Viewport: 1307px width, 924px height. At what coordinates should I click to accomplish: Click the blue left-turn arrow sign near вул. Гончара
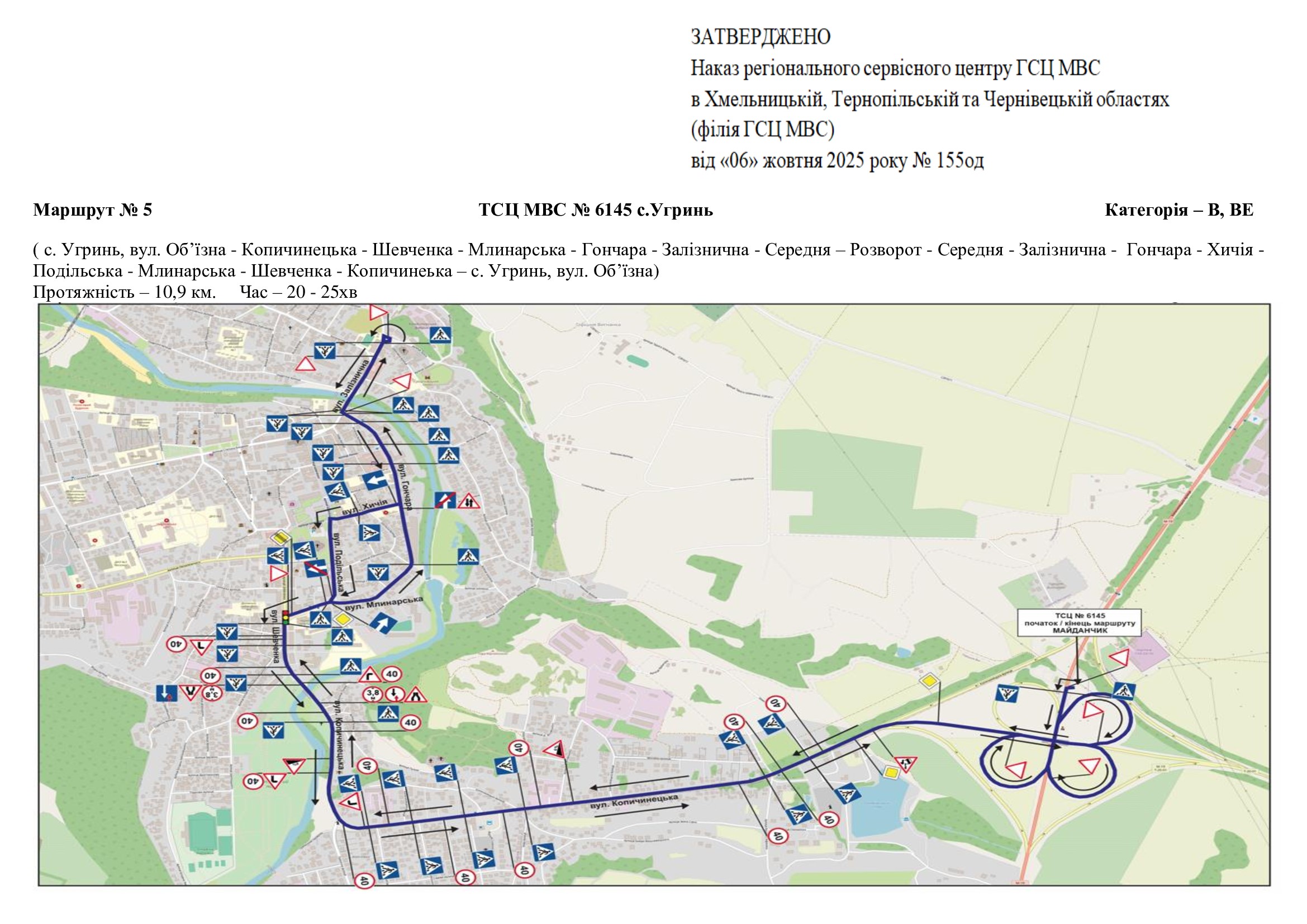tap(374, 481)
